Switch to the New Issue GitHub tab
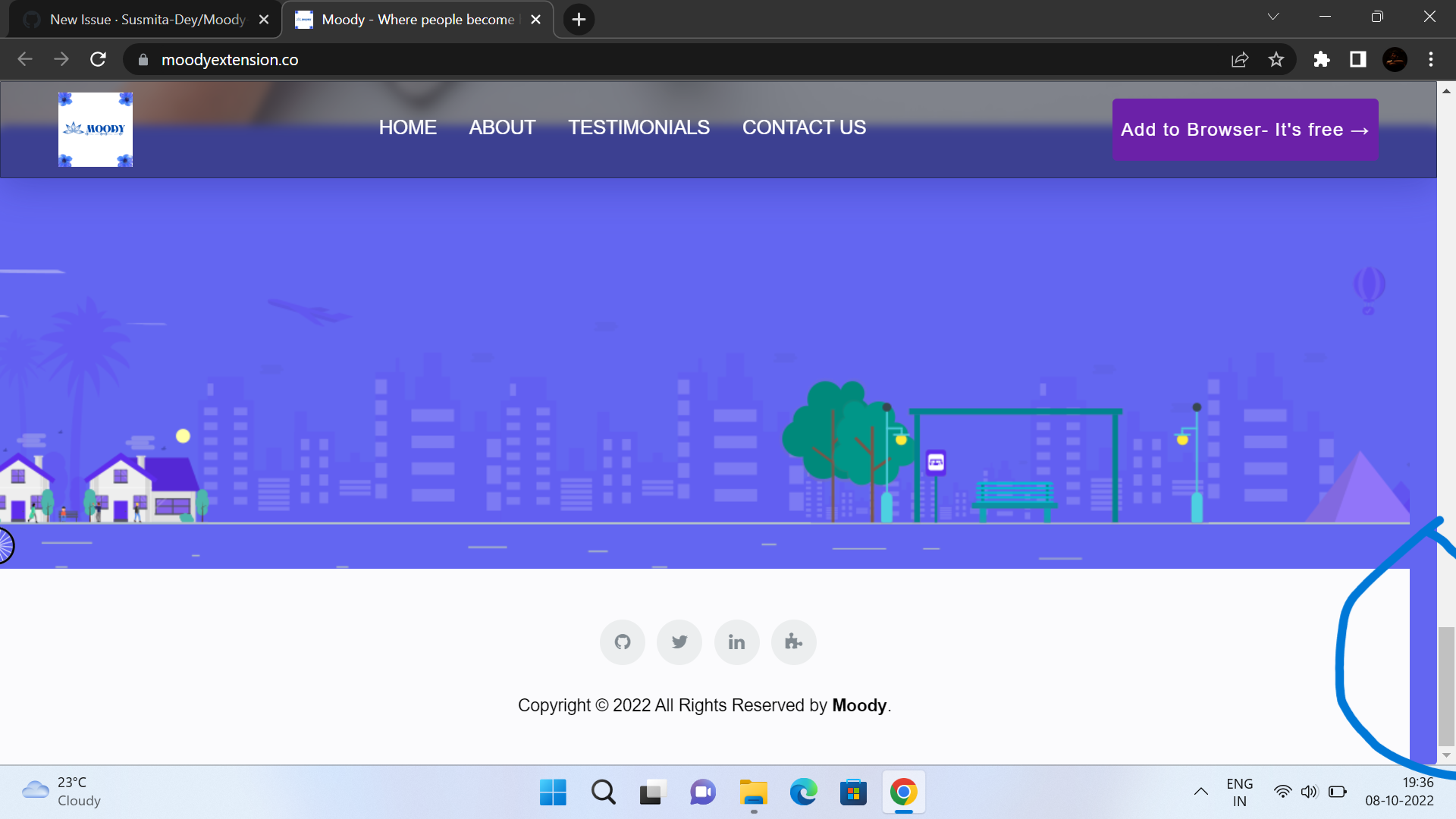The image size is (1456, 819). point(144,19)
